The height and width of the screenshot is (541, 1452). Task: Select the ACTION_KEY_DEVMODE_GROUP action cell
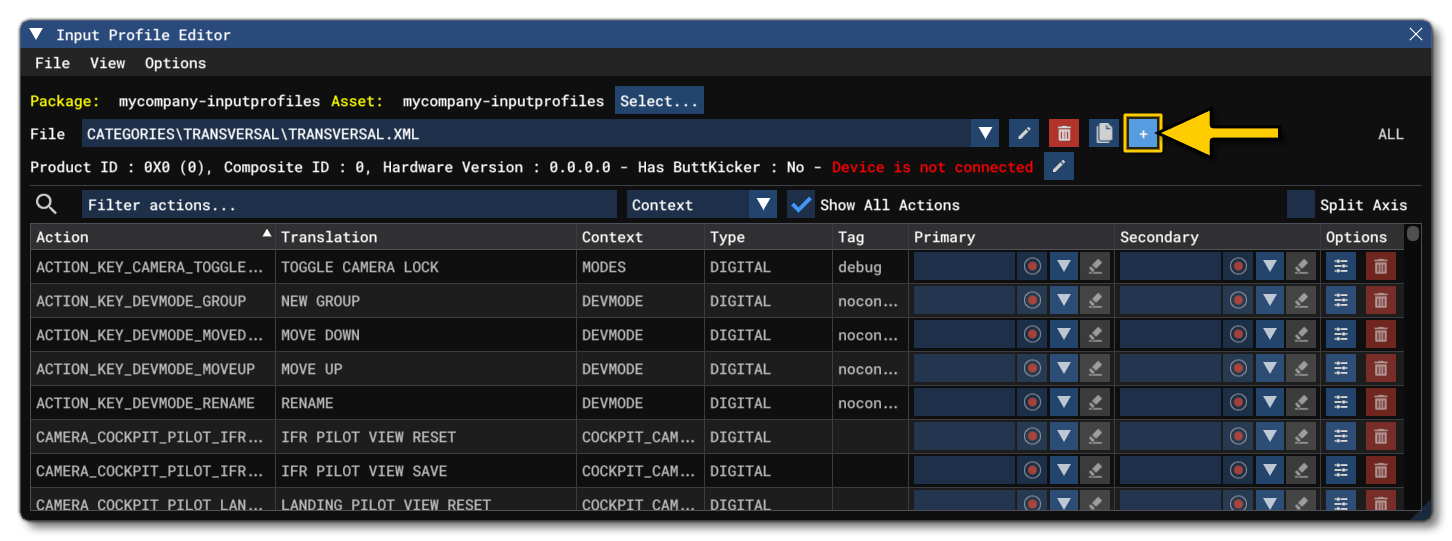[x=153, y=301]
